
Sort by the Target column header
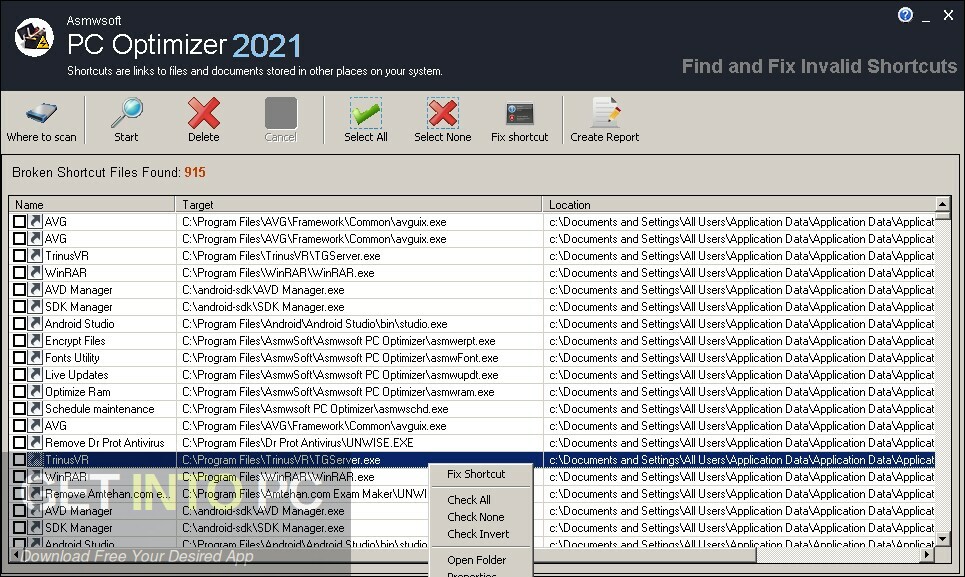pos(359,204)
